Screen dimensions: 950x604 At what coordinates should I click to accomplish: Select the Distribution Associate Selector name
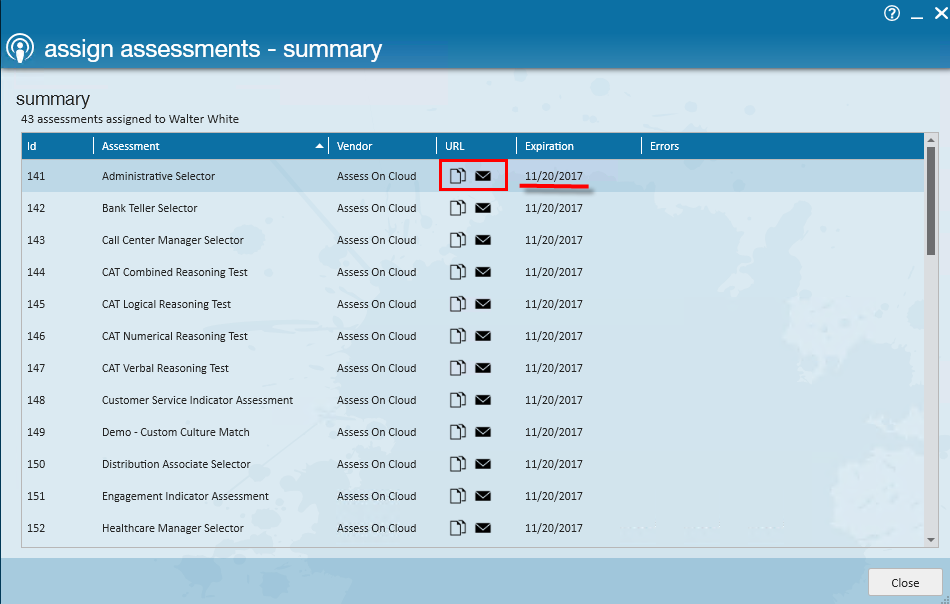click(x=176, y=464)
